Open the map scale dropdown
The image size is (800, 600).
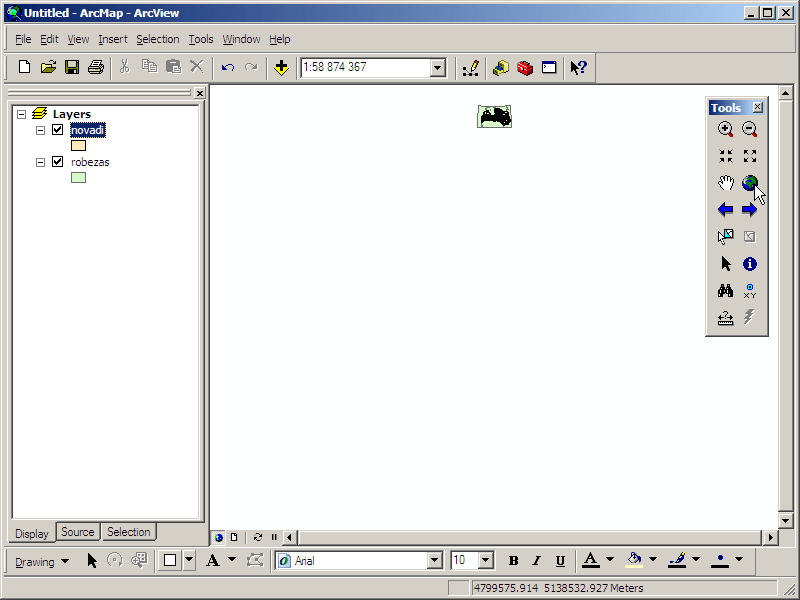tap(437, 67)
